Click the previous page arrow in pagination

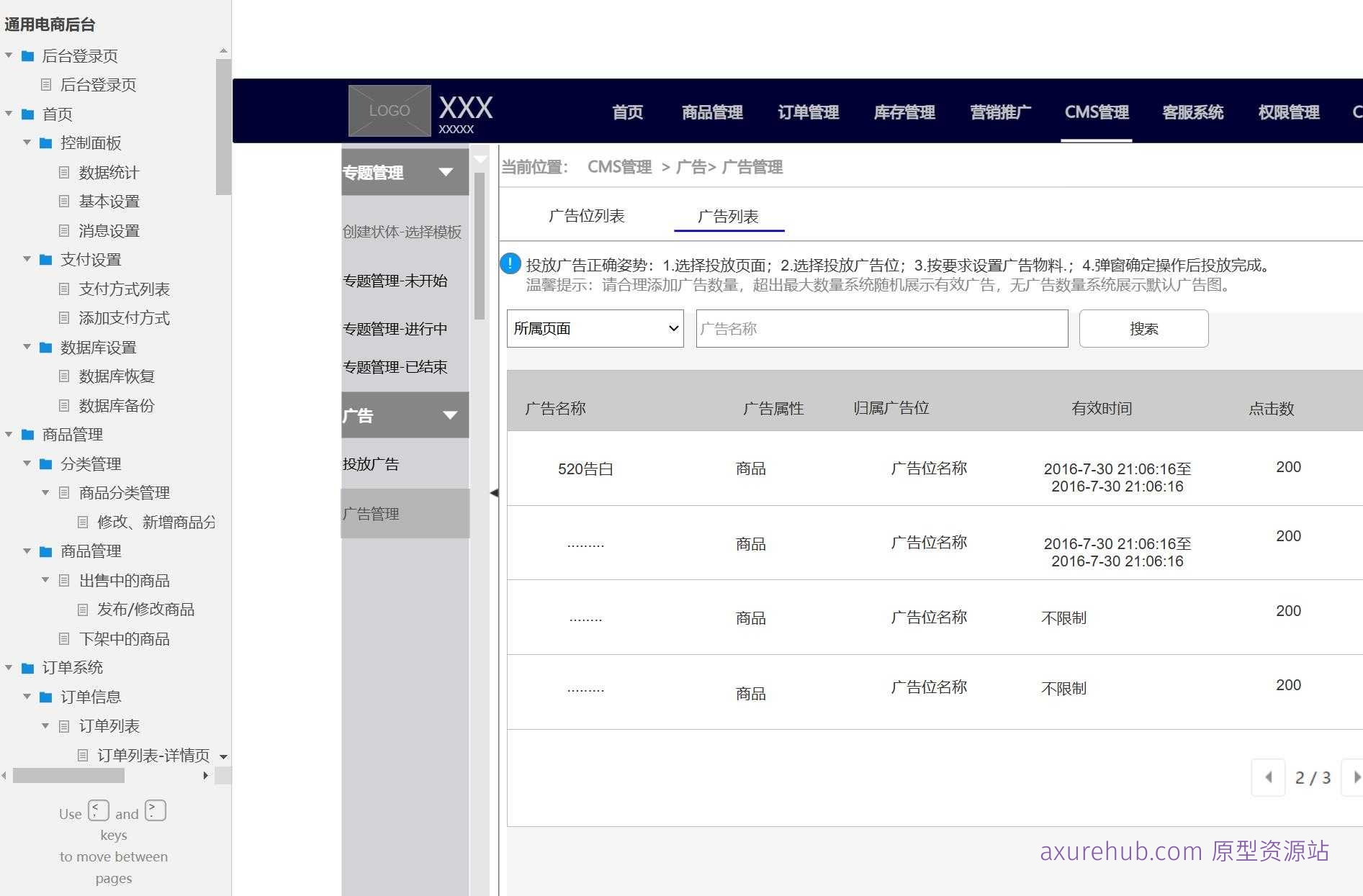point(1268,778)
